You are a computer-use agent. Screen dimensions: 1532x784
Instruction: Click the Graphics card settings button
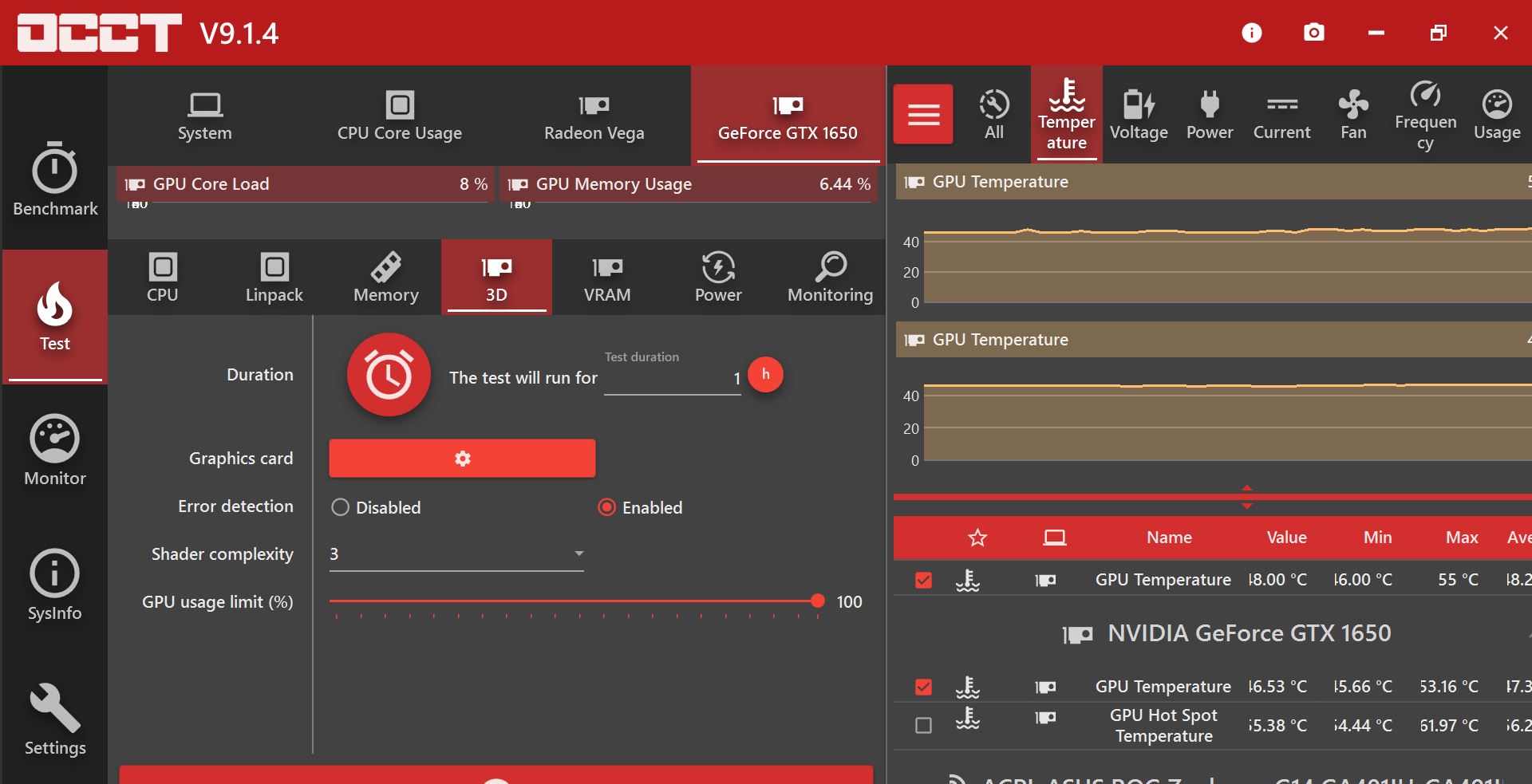pos(462,459)
